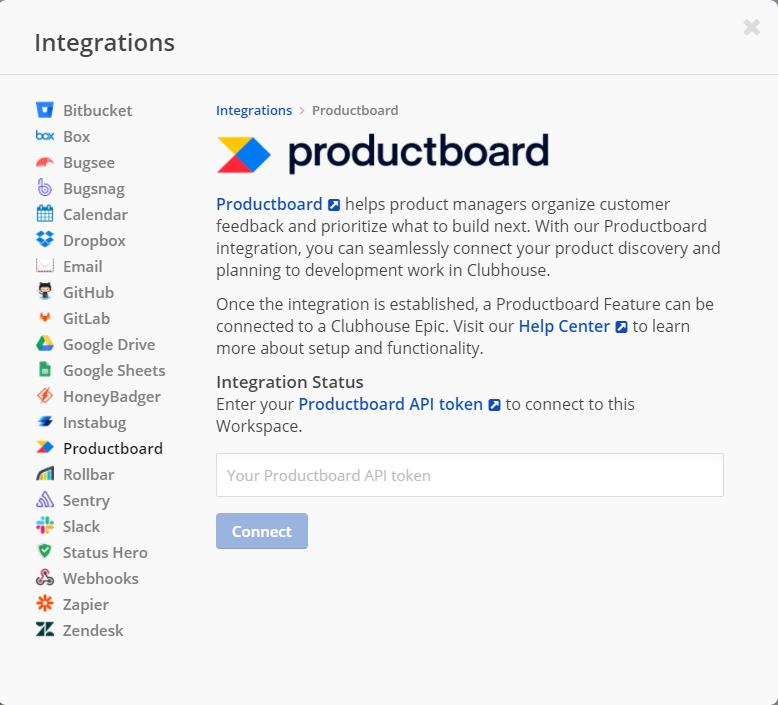
Task: Click the Status Hero shield icon
Action: pyautogui.click(x=45, y=552)
